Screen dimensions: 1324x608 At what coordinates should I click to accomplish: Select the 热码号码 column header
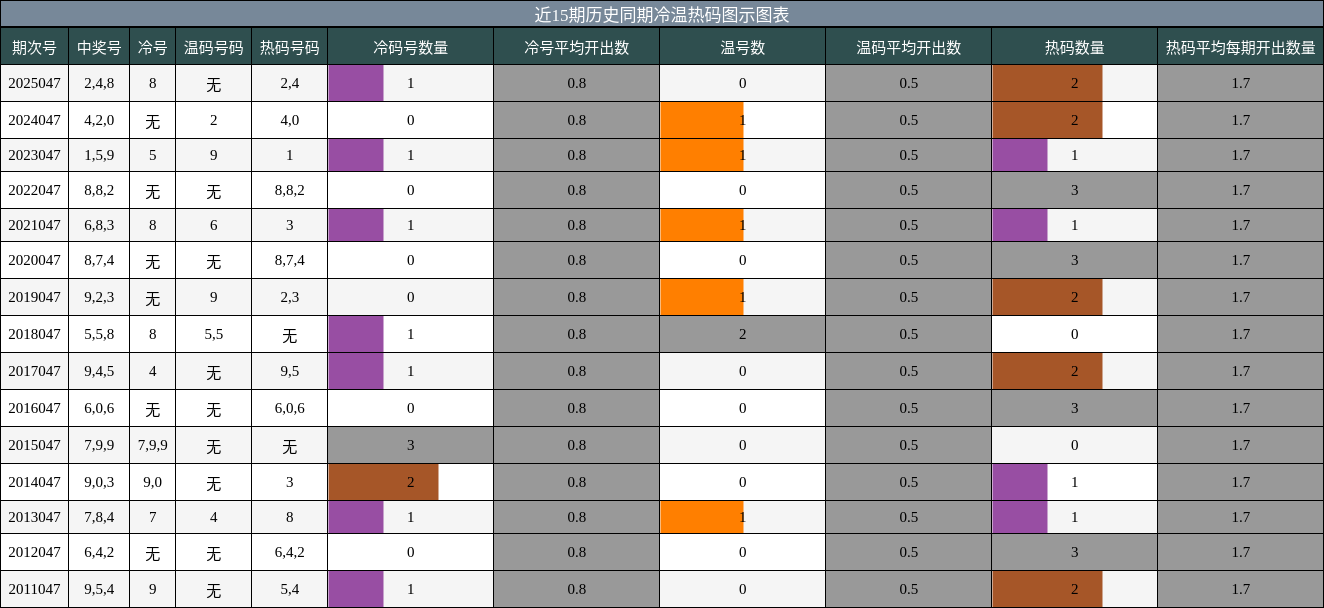point(289,46)
